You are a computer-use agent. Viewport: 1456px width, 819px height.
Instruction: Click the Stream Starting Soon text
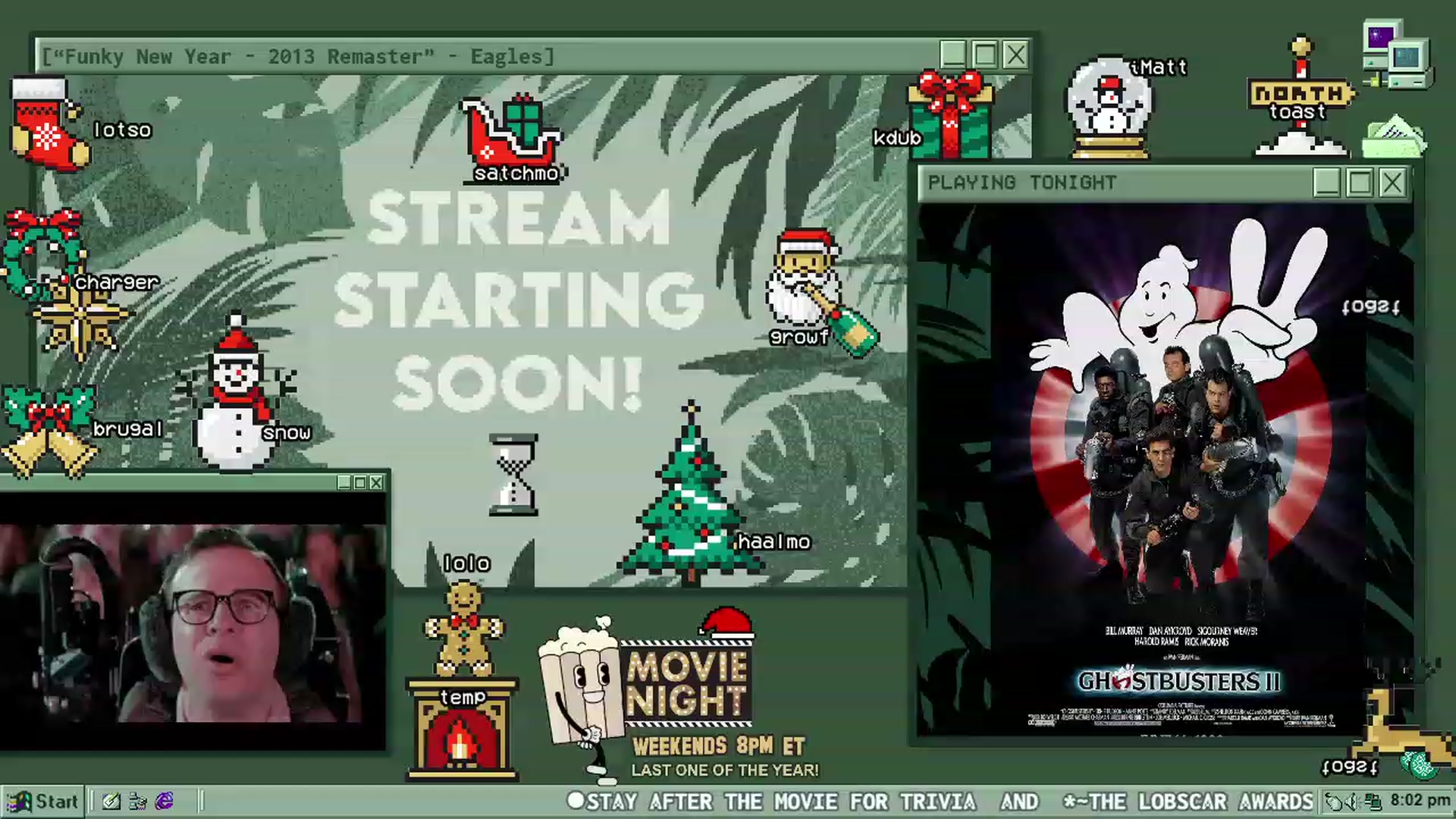click(x=517, y=300)
